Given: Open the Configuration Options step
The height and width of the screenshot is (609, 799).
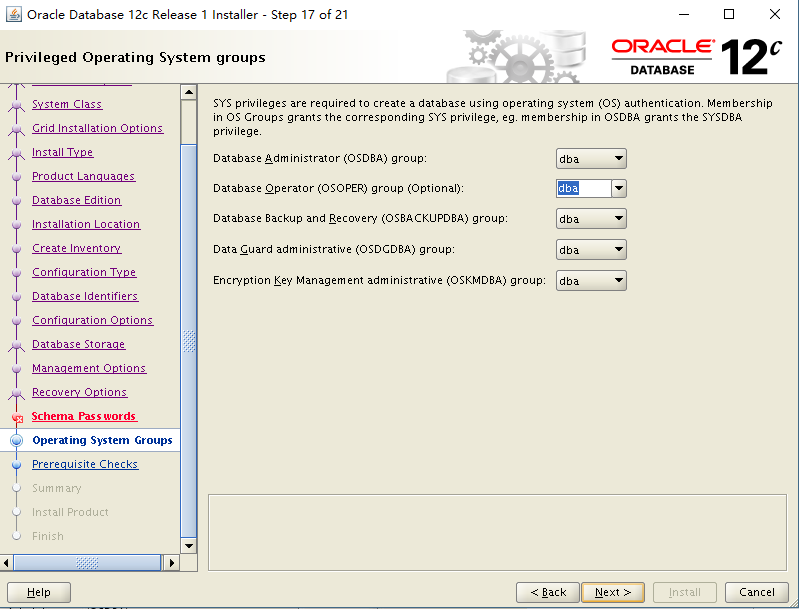Looking at the screenshot, I should [x=92, y=320].
